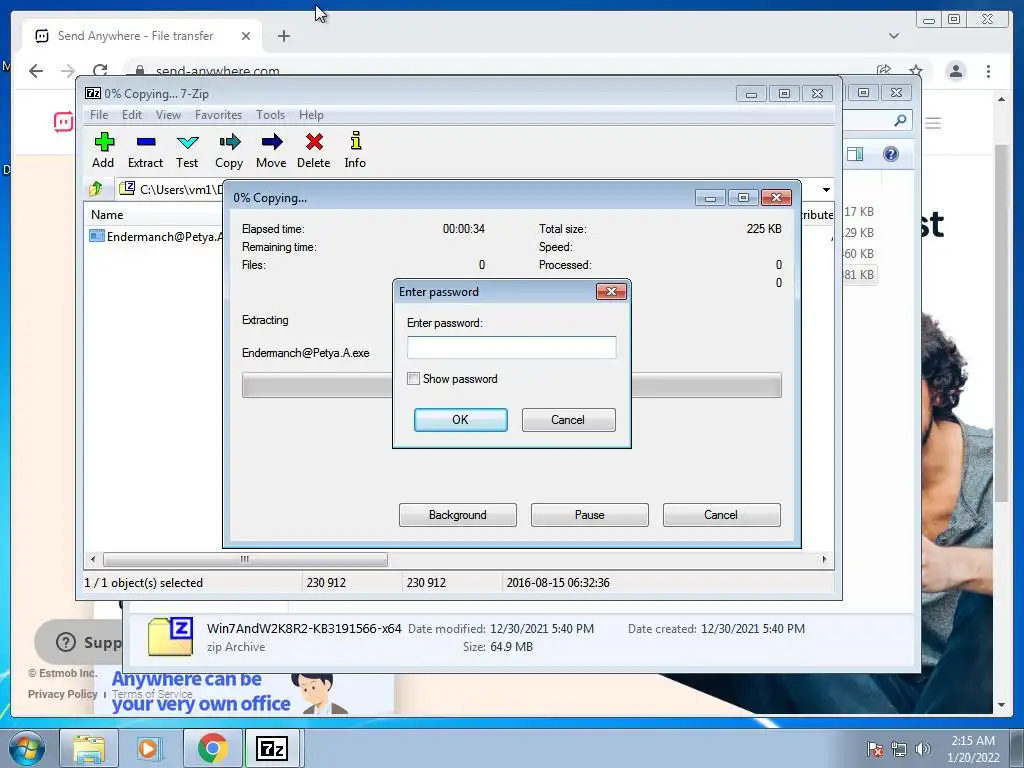1024x768 pixels.
Task: Open the View menu in 7-Zip
Action: coord(168,115)
